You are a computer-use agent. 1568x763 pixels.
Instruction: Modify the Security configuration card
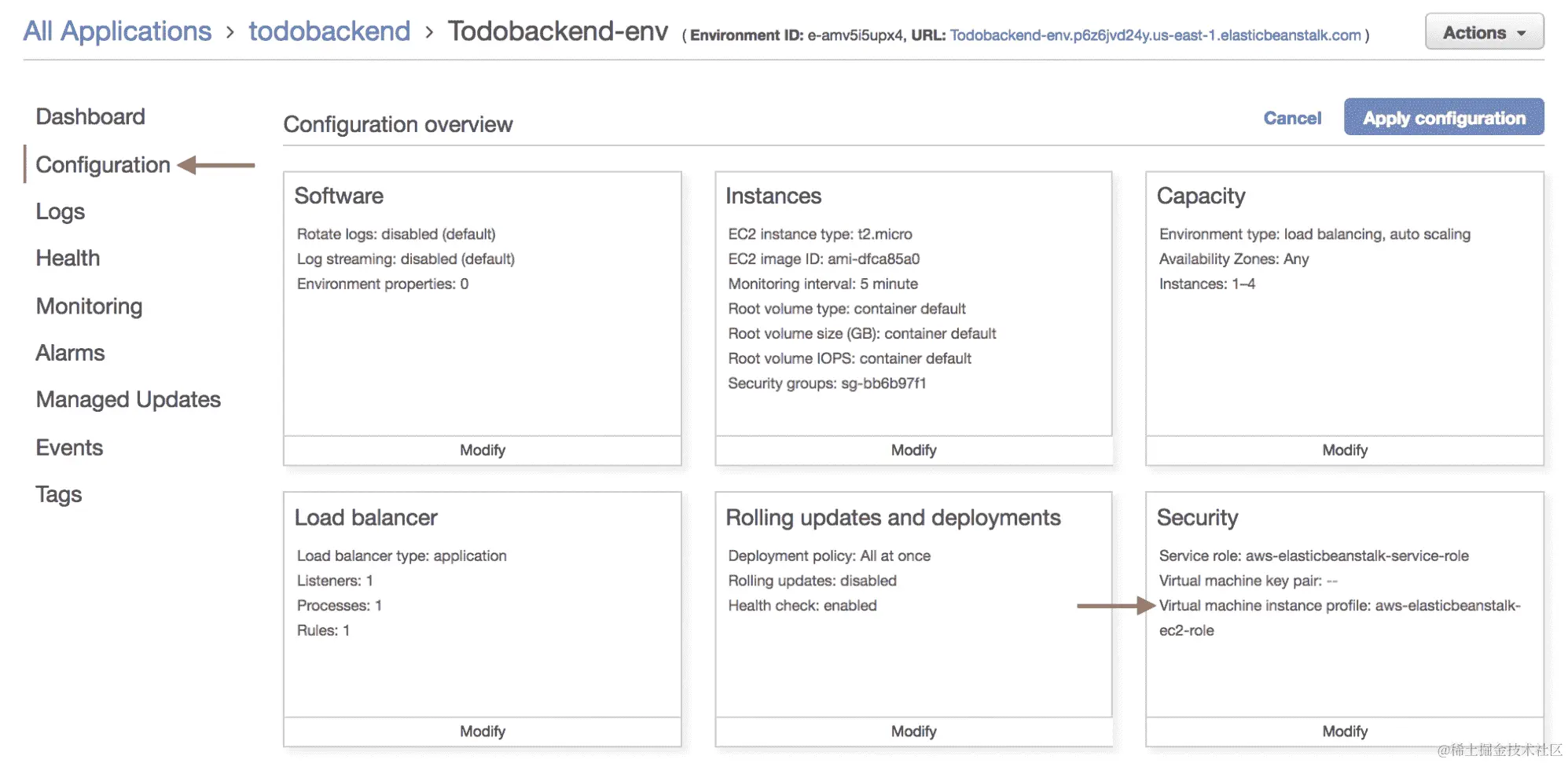click(x=1345, y=732)
